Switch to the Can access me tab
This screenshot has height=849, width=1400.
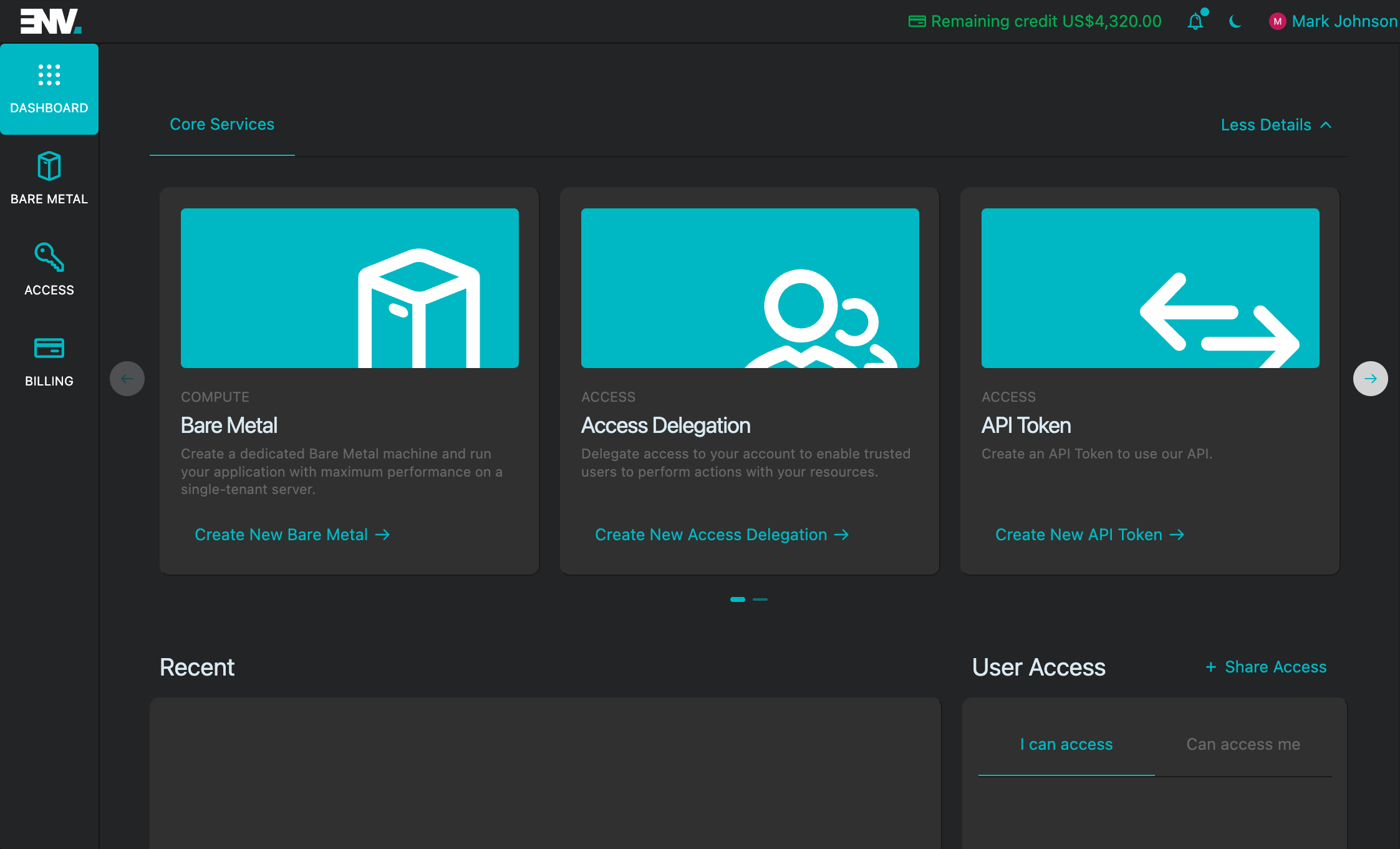(x=1243, y=744)
